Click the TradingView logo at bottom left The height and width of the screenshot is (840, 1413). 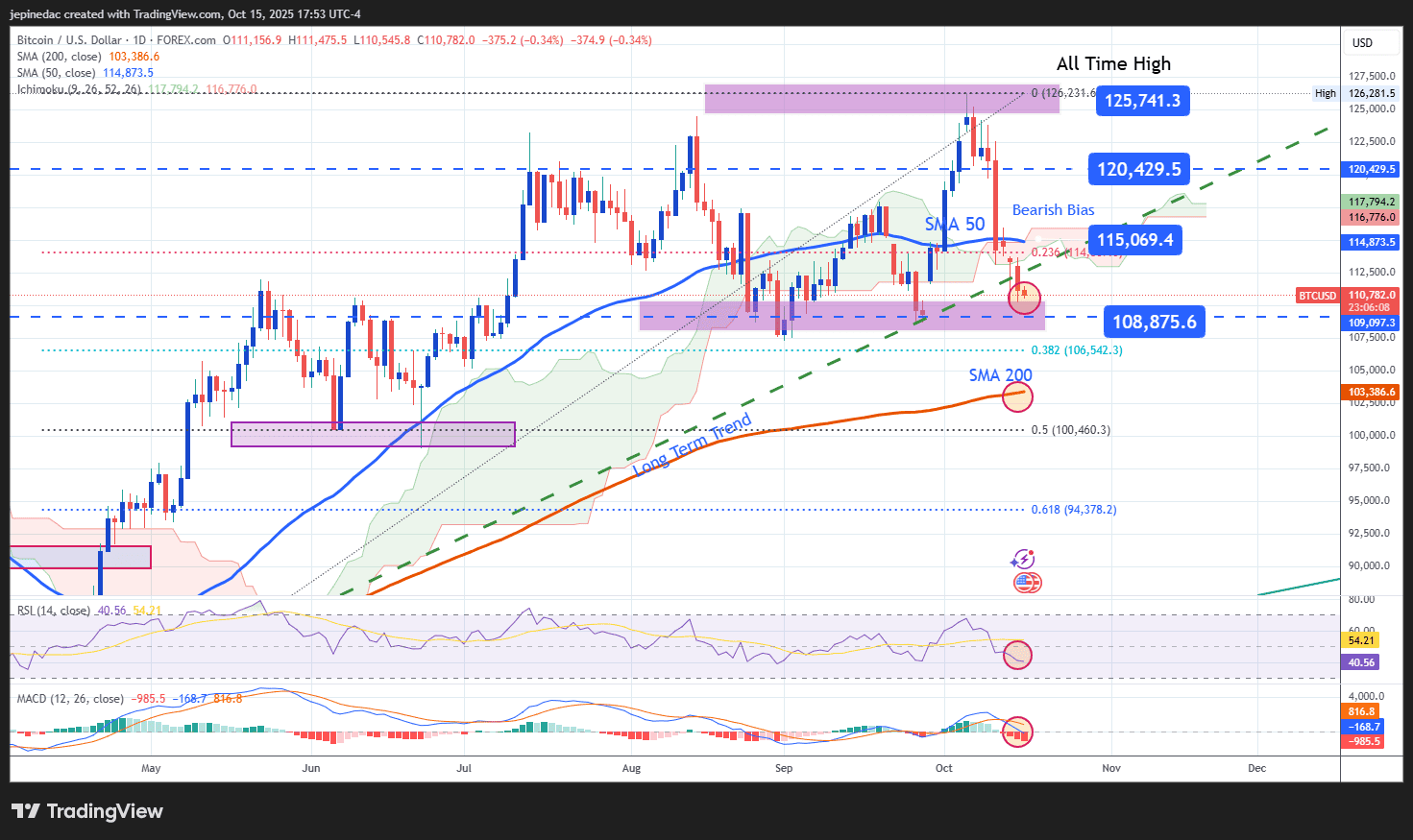coord(88,811)
